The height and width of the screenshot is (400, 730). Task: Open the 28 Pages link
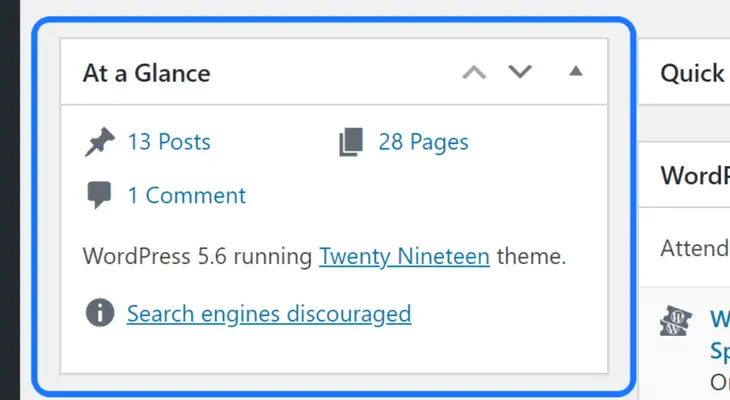pos(423,142)
